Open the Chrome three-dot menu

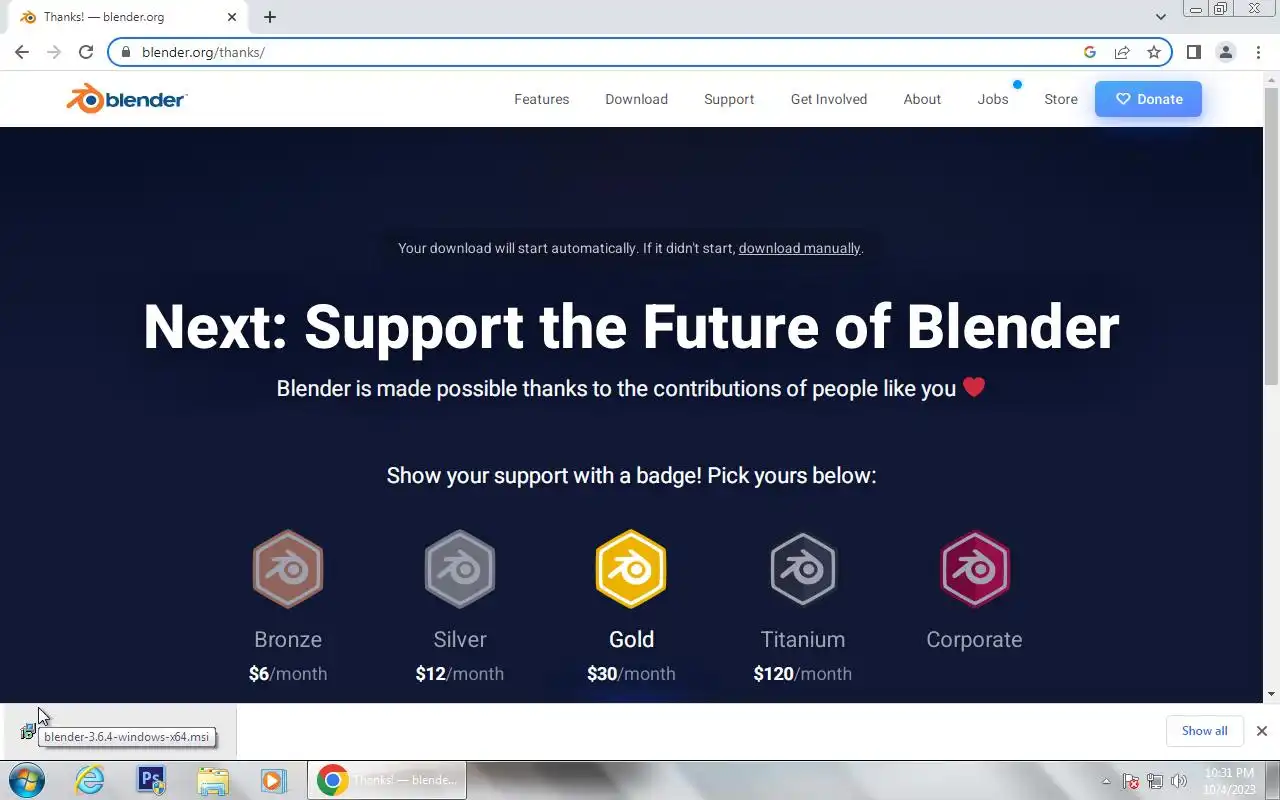click(1258, 52)
